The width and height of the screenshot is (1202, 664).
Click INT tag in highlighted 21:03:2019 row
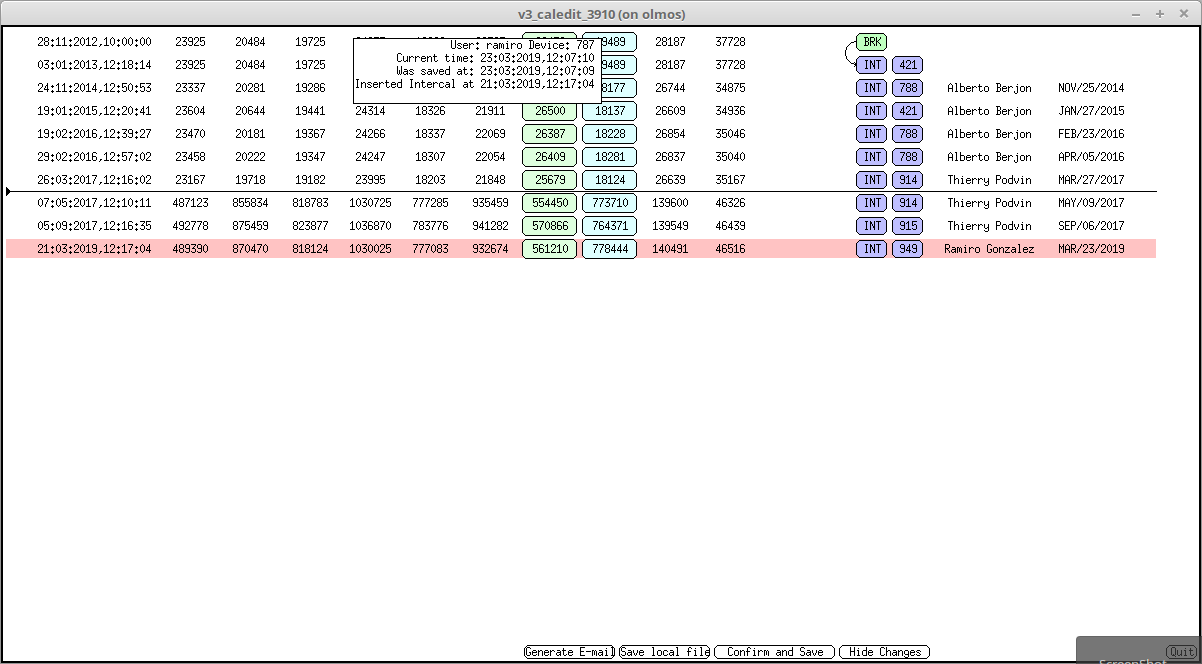(x=872, y=249)
